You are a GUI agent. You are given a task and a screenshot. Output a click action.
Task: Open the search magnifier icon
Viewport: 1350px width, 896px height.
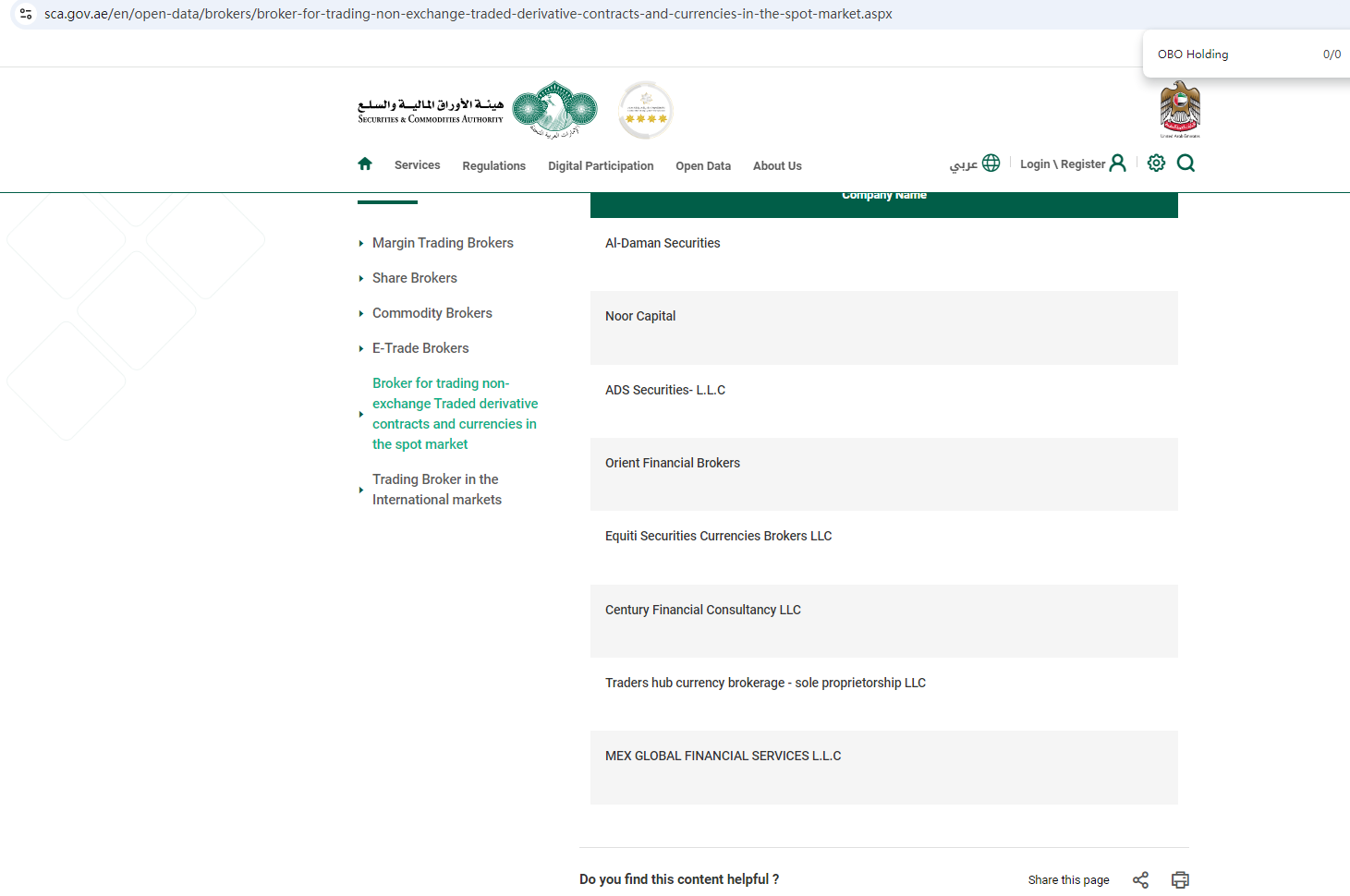pyautogui.click(x=1186, y=163)
